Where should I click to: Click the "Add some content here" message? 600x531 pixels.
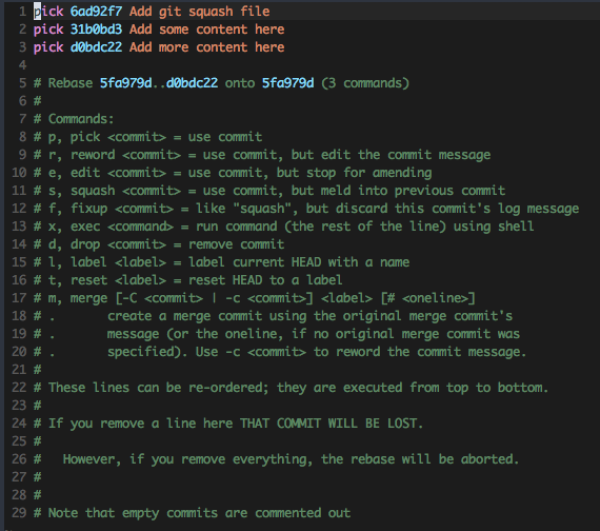click(207, 28)
